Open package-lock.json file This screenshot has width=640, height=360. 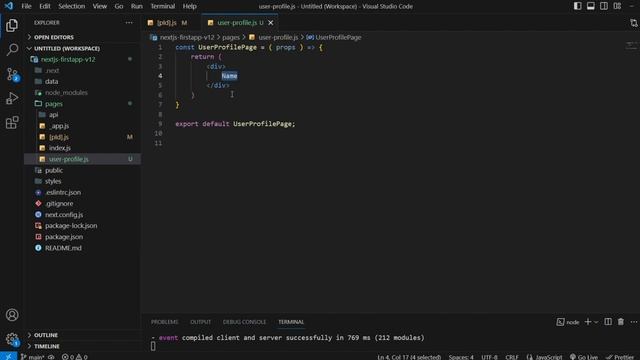coord(83,225)
